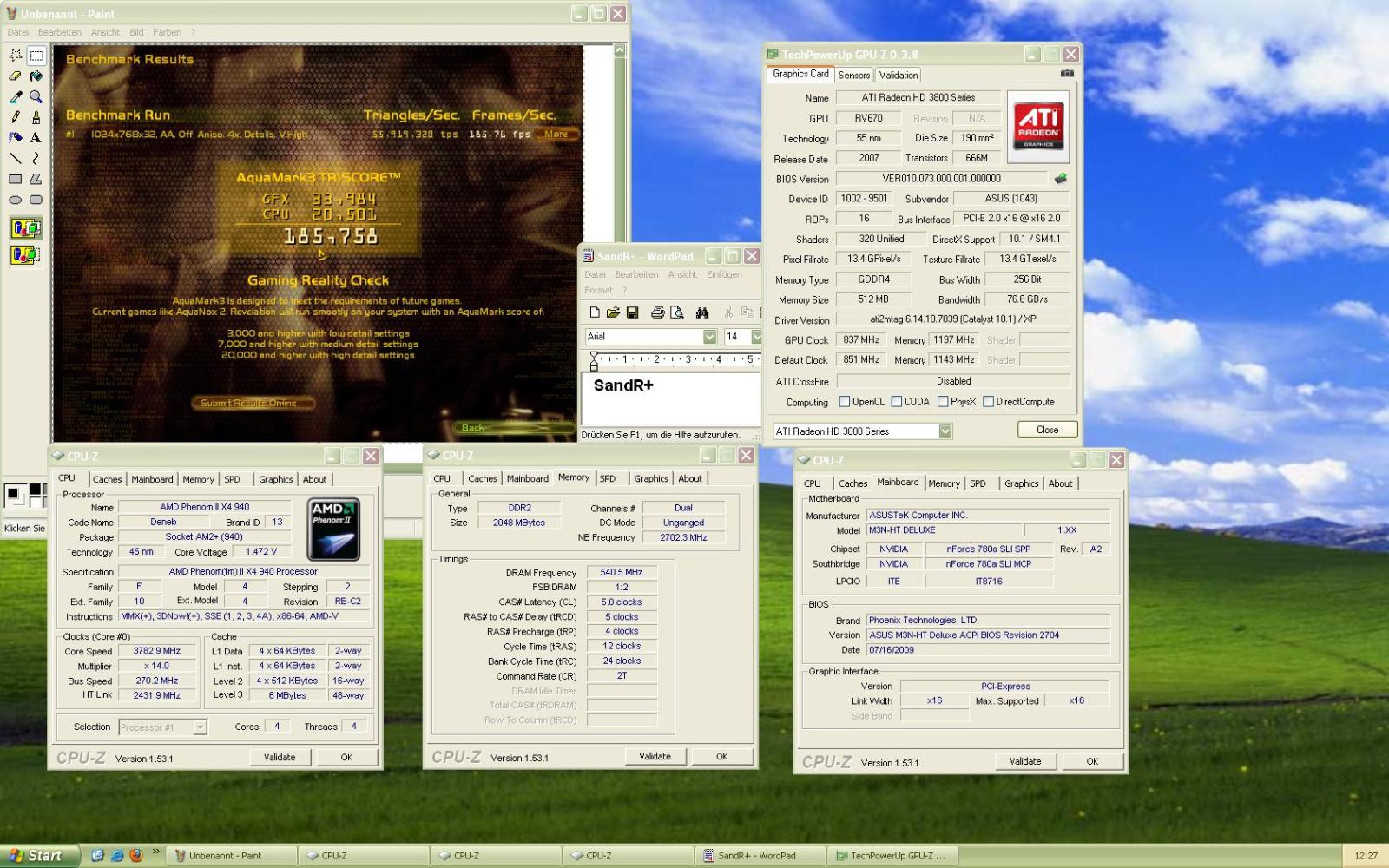
Task: Open Firefox from the quick launch bar
Action: (x=136, y=856)
